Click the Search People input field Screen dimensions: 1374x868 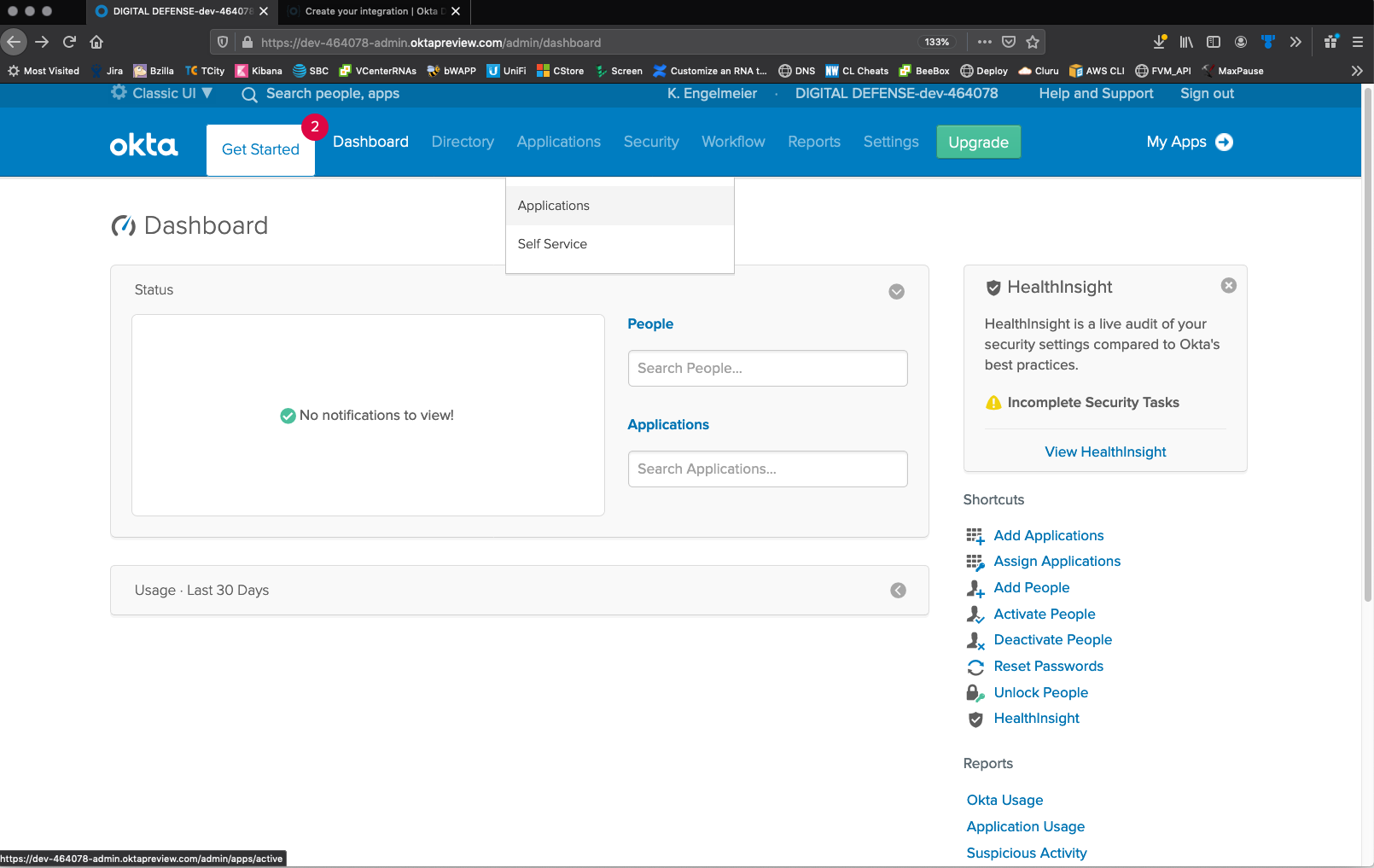767,369
